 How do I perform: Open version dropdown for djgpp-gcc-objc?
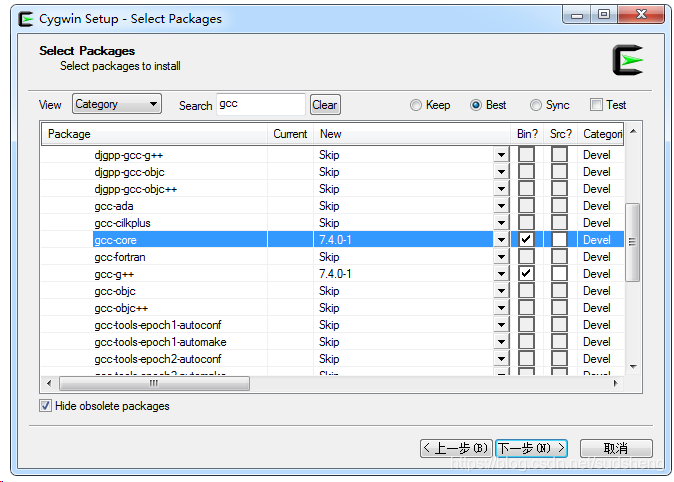coord(501,172)
